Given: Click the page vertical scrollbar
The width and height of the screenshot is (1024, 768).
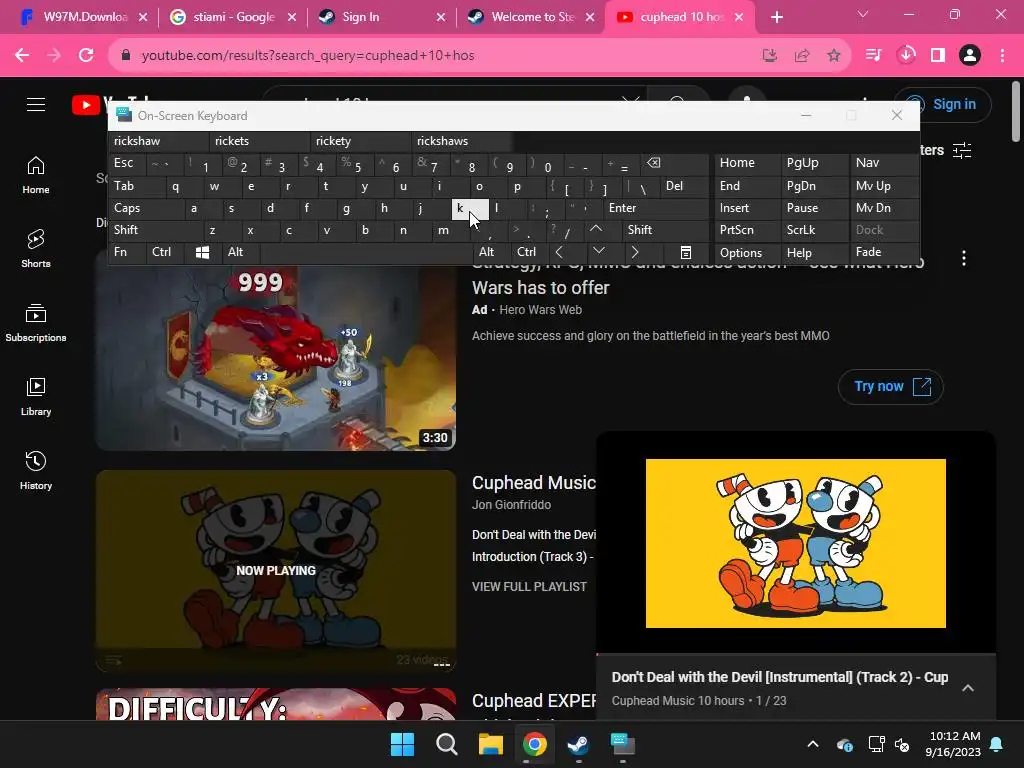Looking at the screenshot, I should 1016,111.
